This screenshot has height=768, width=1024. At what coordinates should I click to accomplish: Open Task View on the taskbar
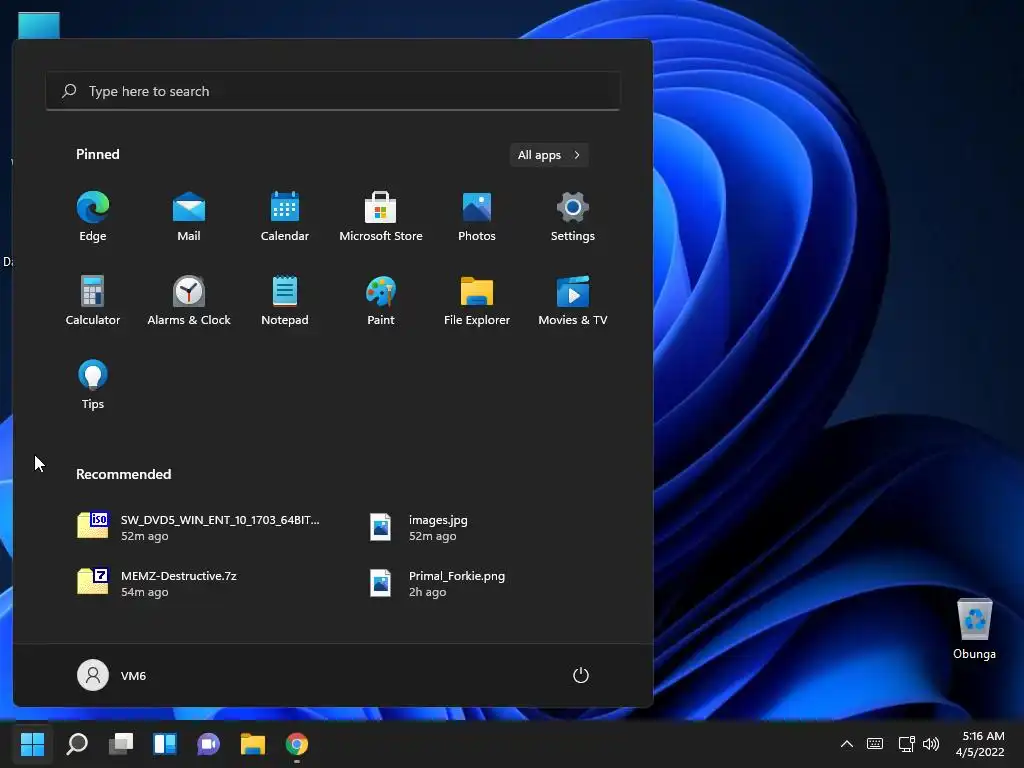click(x=121, y=744)
